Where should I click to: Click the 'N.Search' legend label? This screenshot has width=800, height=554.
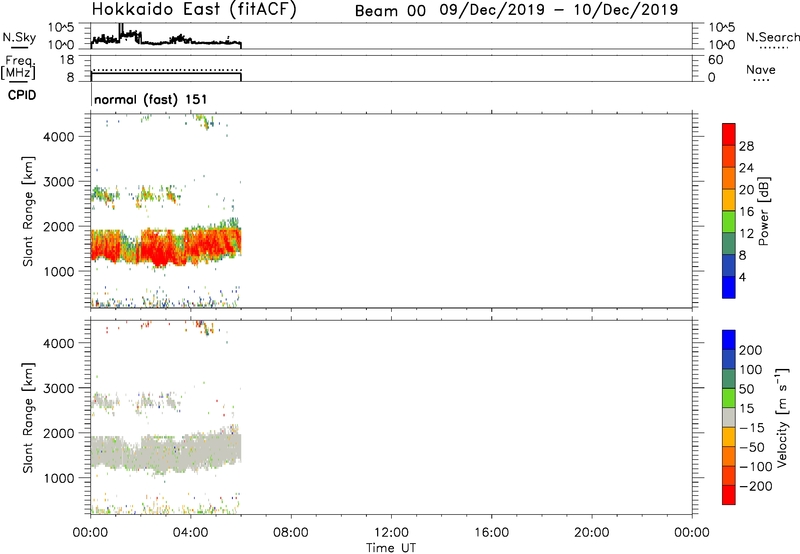pyautogui.click(x=773, y=37)
